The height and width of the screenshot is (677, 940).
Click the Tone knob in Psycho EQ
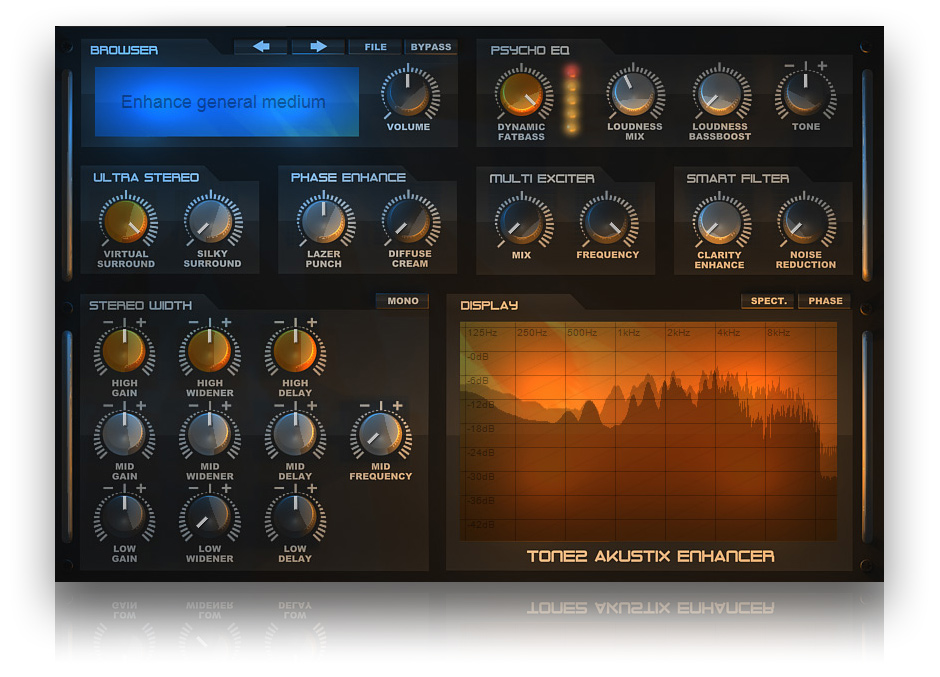pyautogui.click(x=805, y=95)
